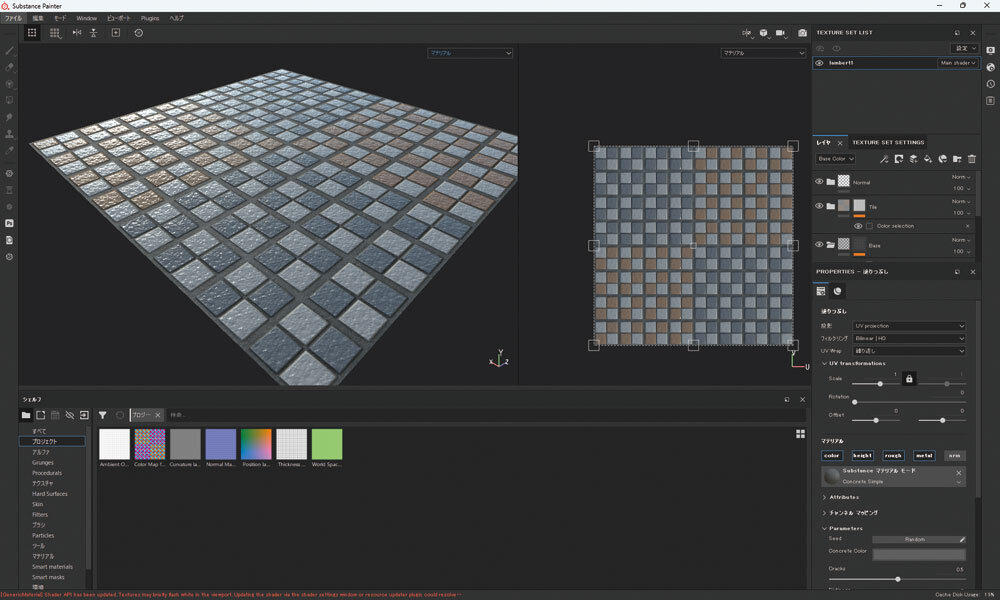Switch to TEXTURE SET SETTINGS tab
1000x600 pixels.
(x=888, y=142)
